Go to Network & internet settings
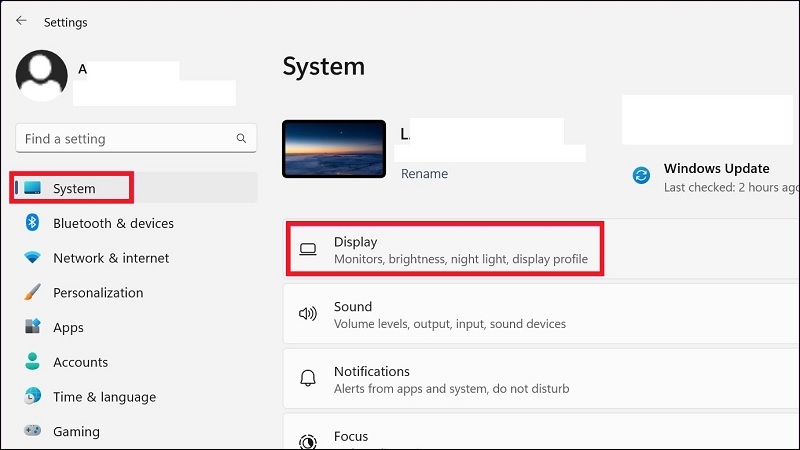 (x=136, y=258)
